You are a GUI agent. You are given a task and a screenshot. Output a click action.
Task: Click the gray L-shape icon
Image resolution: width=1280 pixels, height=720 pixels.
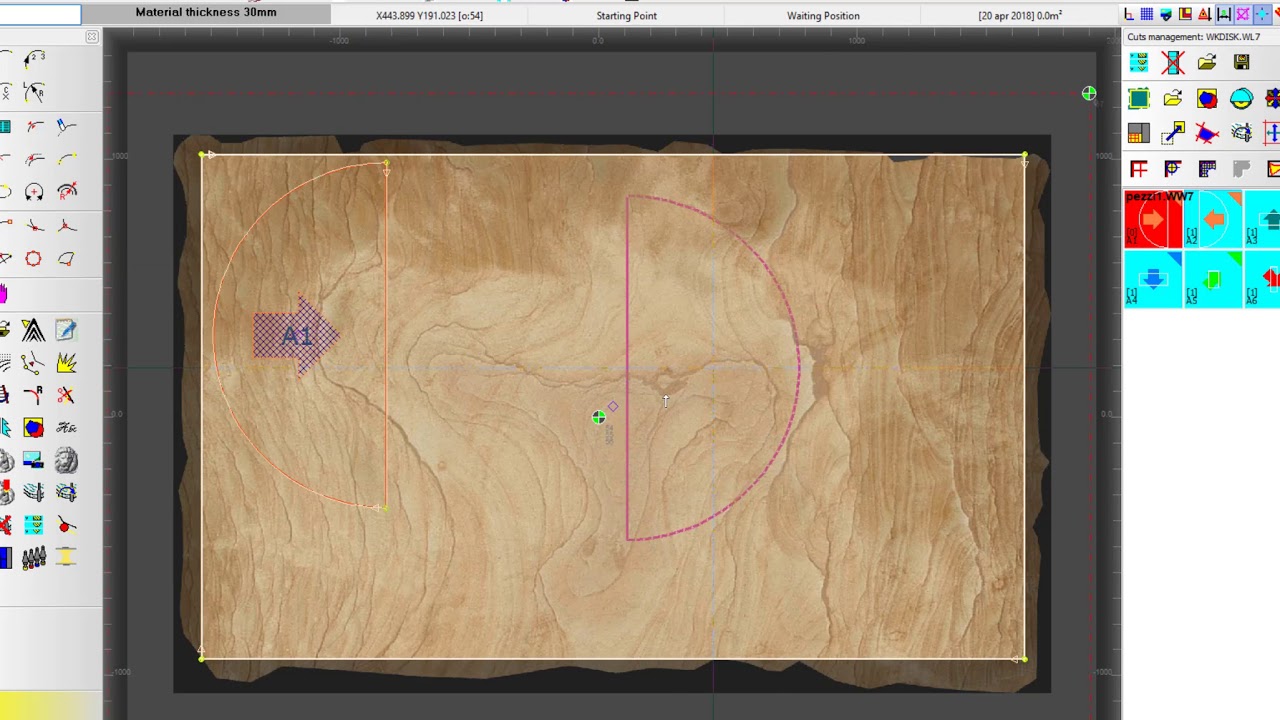pyautogui.click(x=1241, y=169)
